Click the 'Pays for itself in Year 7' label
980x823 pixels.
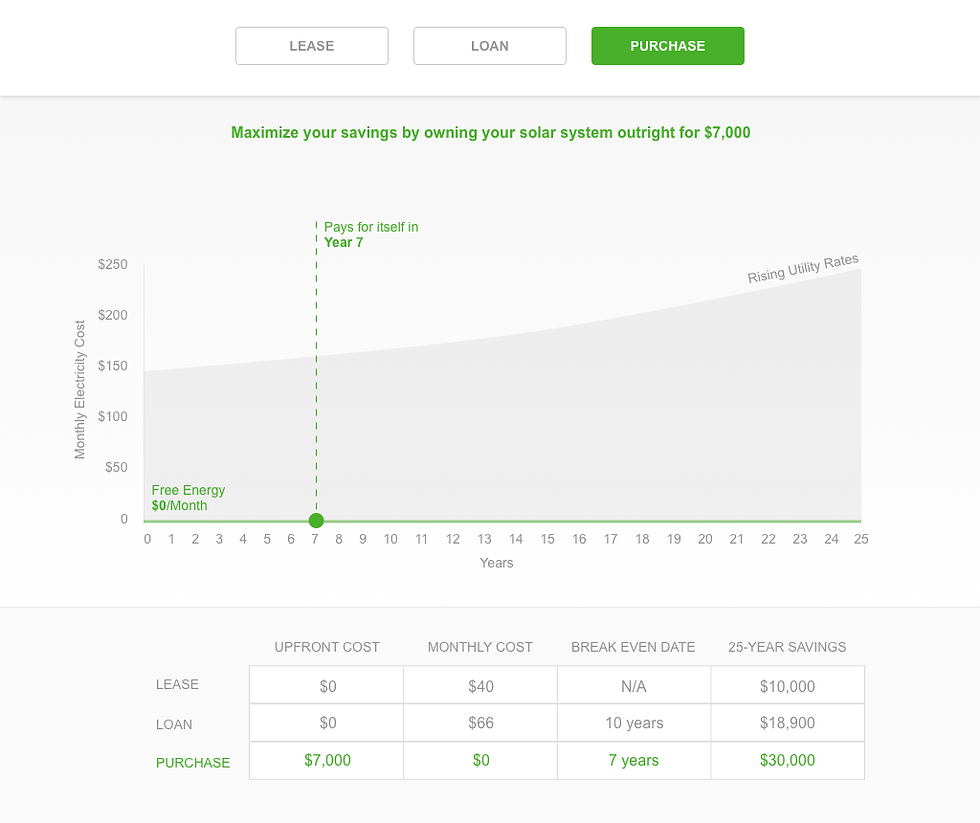(x=371, y=235)
